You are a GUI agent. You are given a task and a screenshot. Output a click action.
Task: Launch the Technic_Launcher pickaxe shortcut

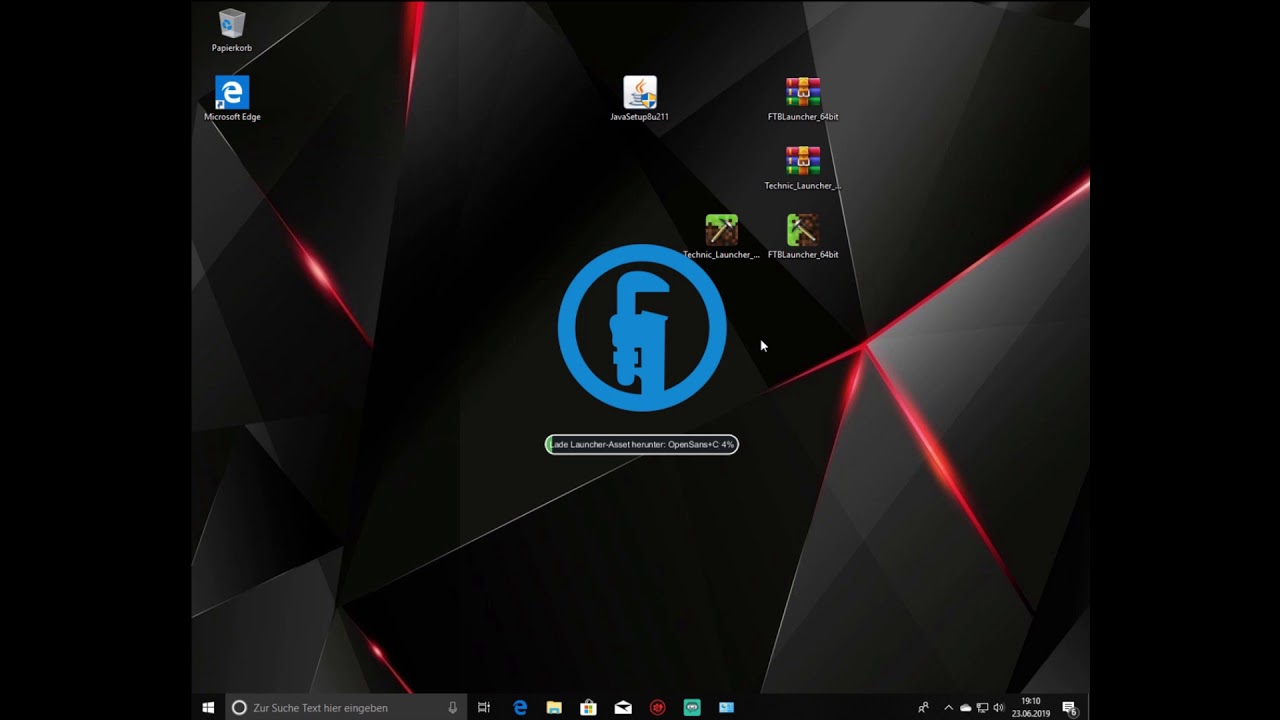click(720, 230)
